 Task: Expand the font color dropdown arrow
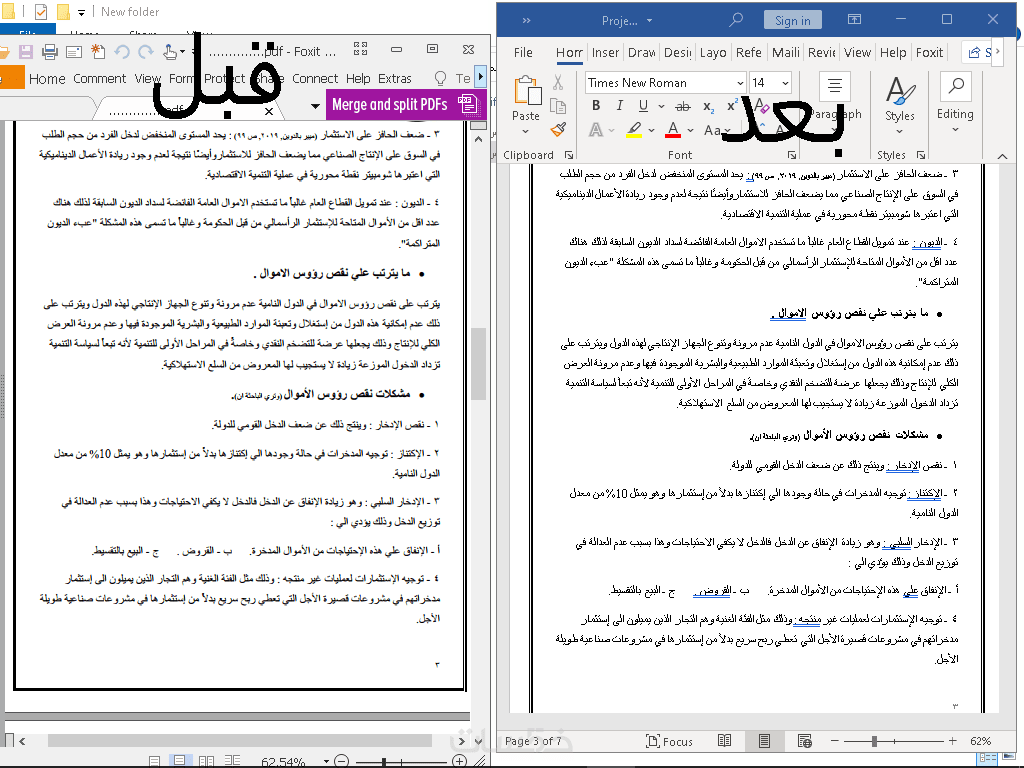click(x=690, y=131)
